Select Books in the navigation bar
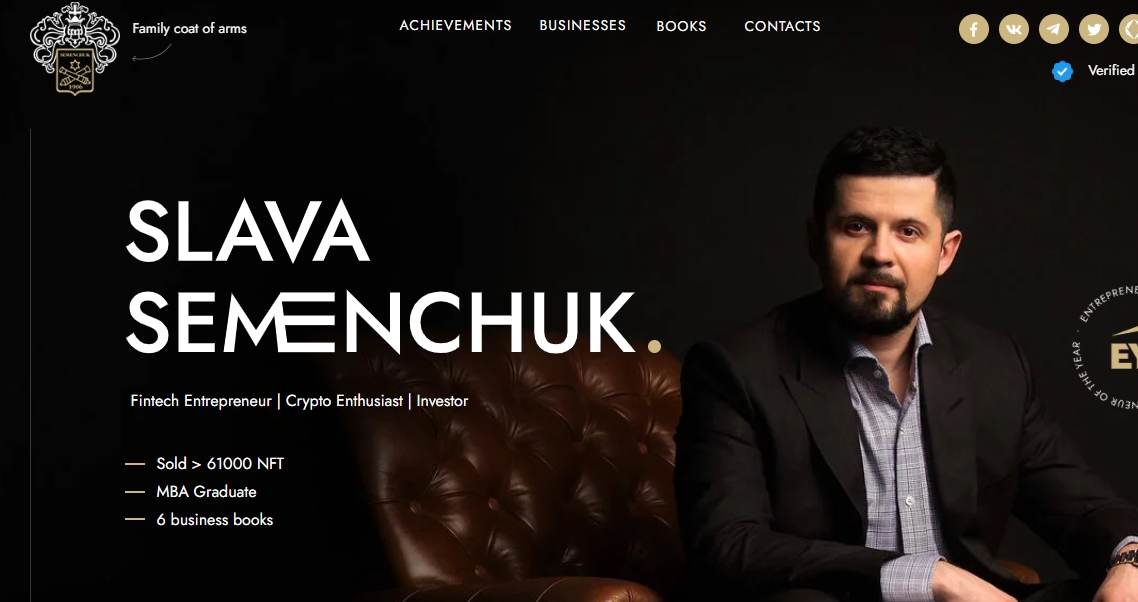The height and width of the screenshot is (602, 1138). [681, 26]
